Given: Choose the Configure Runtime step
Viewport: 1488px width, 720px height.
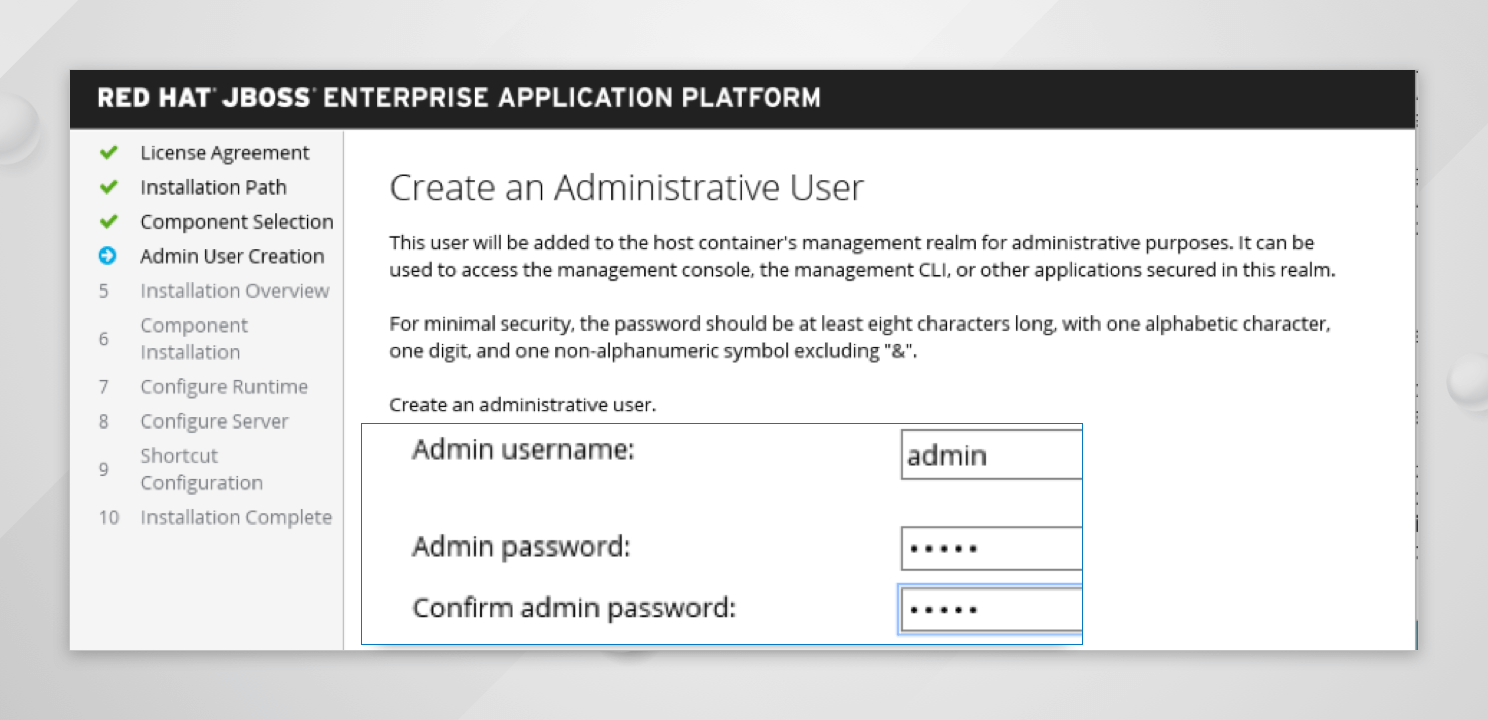Looking at the screenshot, I should pos(223,387).
